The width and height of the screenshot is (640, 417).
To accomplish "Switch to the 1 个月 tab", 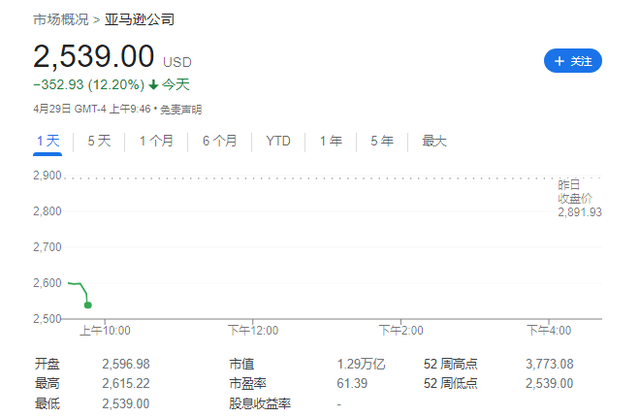I will [158, 141].
